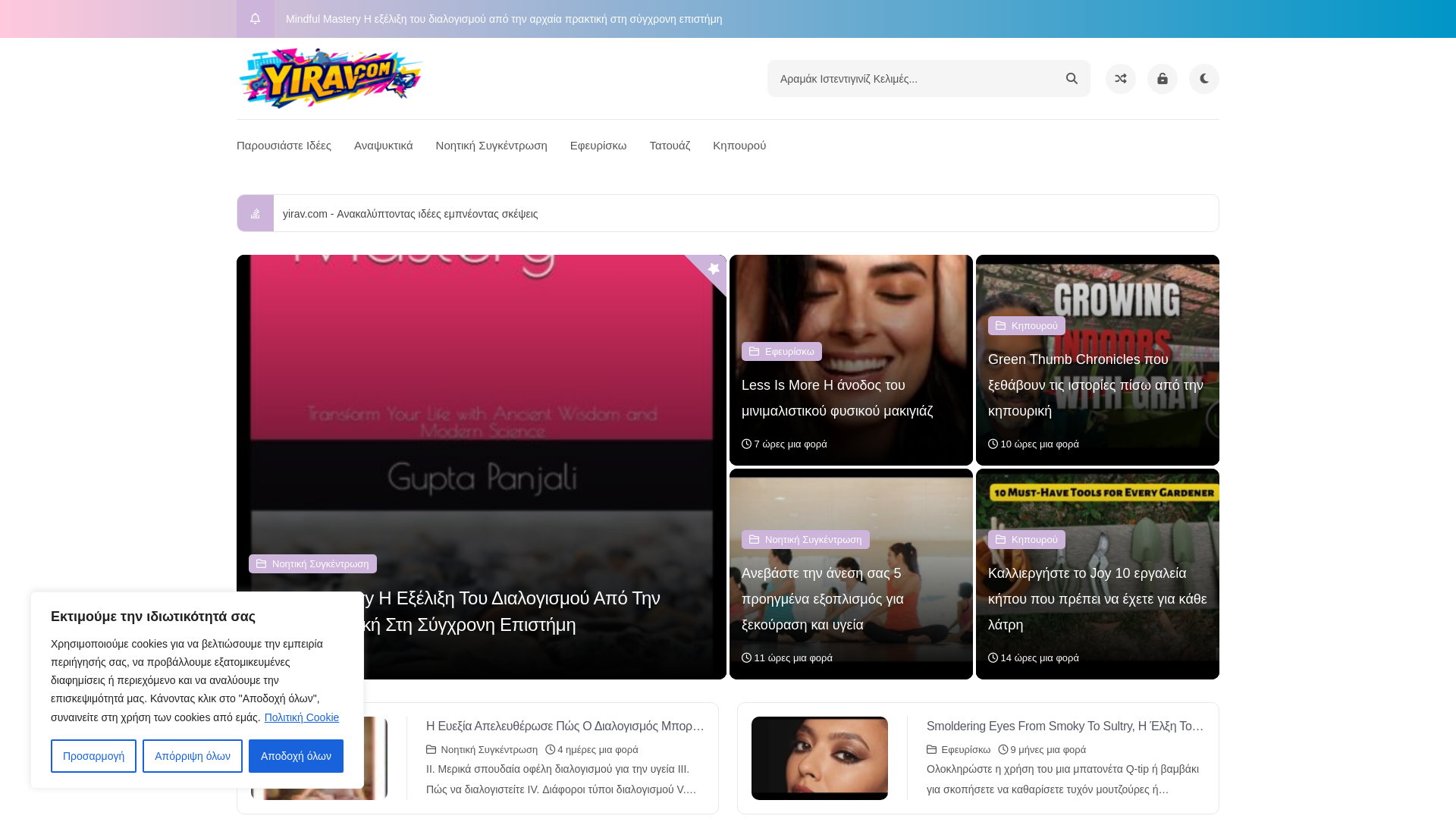Open Green Thumb Chronicles gardening article
This screenshot has height=819, width=1456.
(x=1096, y=385)
